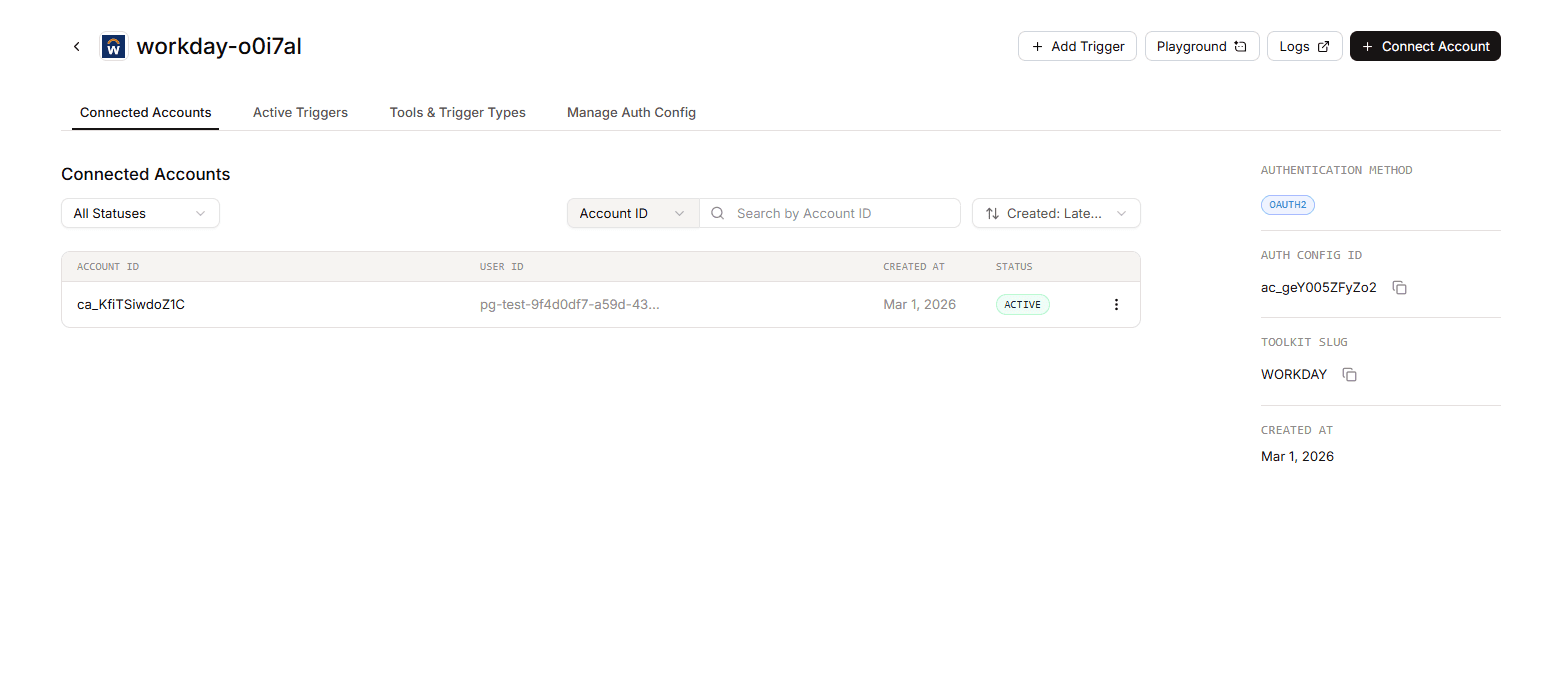Open the Account ID search-type dropdown
Viewport: 1558px width, 684px height.
633,213
